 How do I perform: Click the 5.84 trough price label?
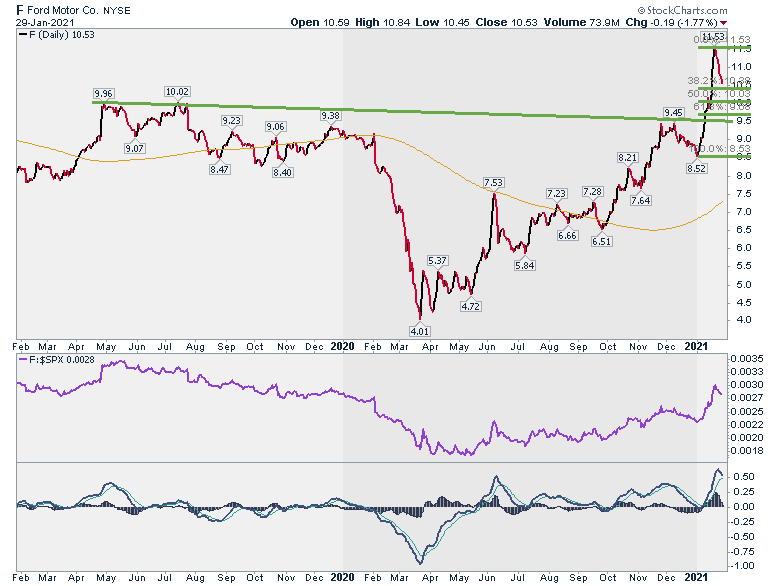524,266
